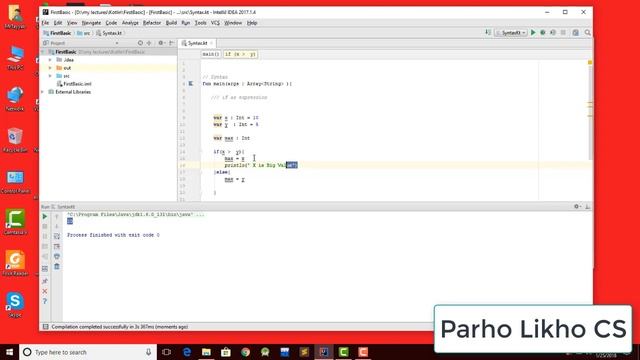Expand the .idea folder
640x360 pixels.
[50, 60]
